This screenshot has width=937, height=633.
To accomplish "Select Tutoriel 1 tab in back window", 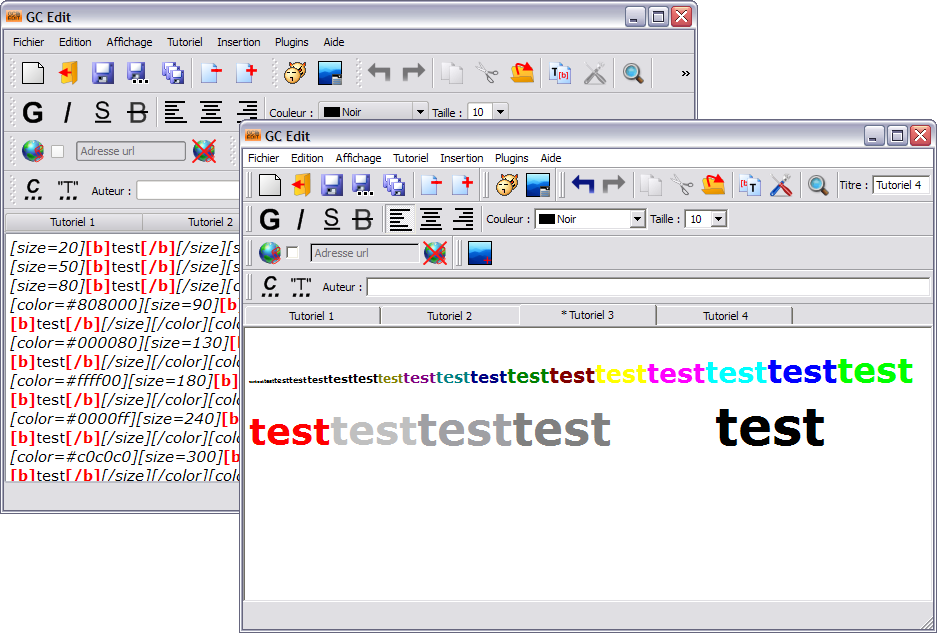I will coord(72,222).
